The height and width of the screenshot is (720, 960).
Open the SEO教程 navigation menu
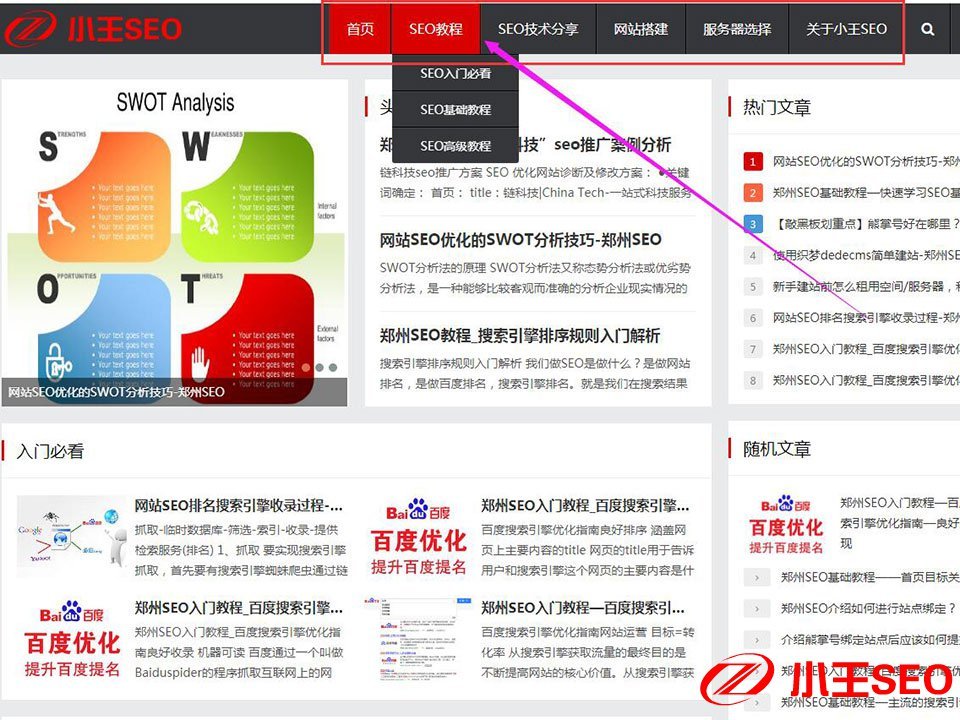tap(435, 29)
